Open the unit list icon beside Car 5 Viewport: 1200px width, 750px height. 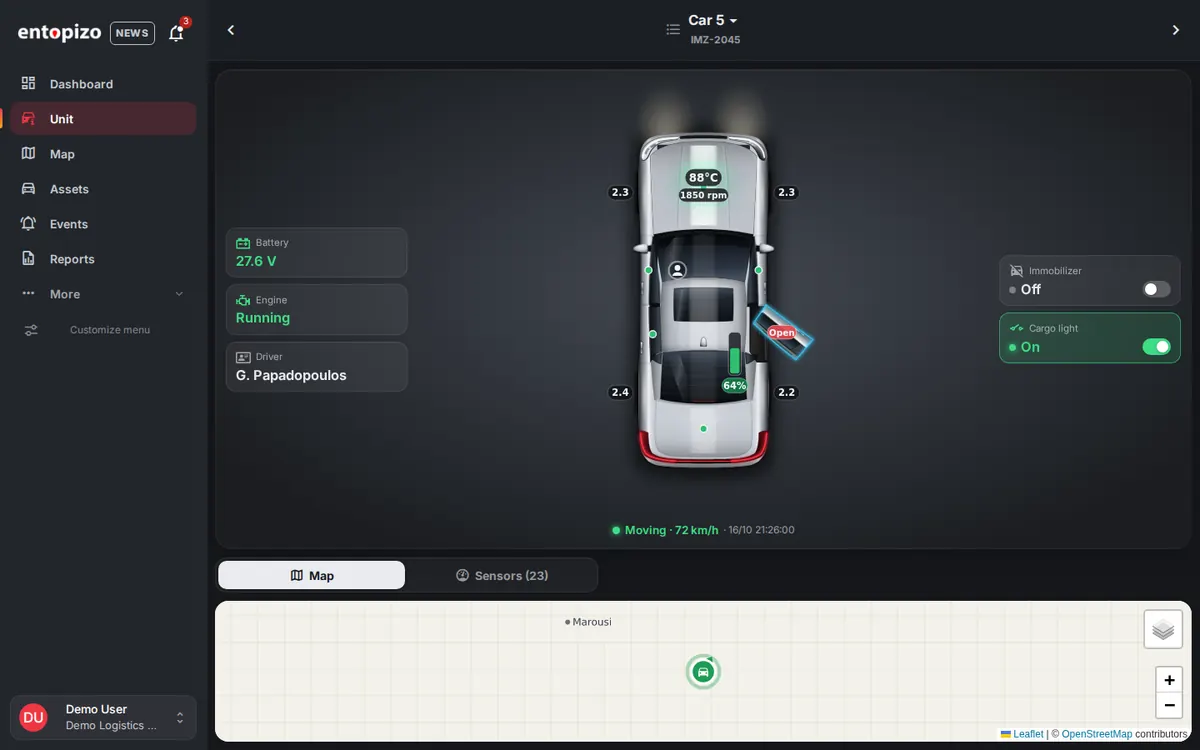pos(673,30)
